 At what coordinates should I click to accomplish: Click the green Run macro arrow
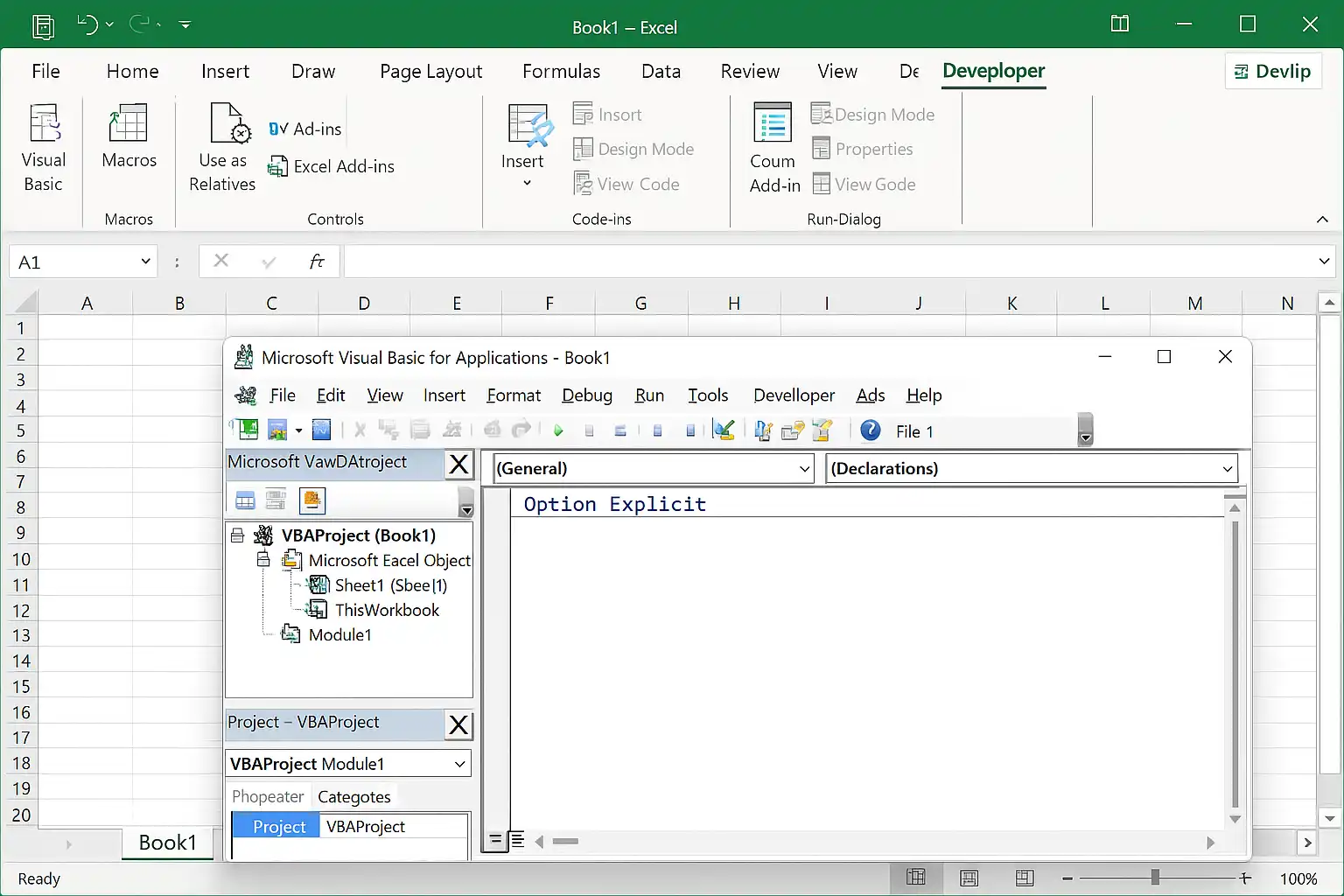558,430
